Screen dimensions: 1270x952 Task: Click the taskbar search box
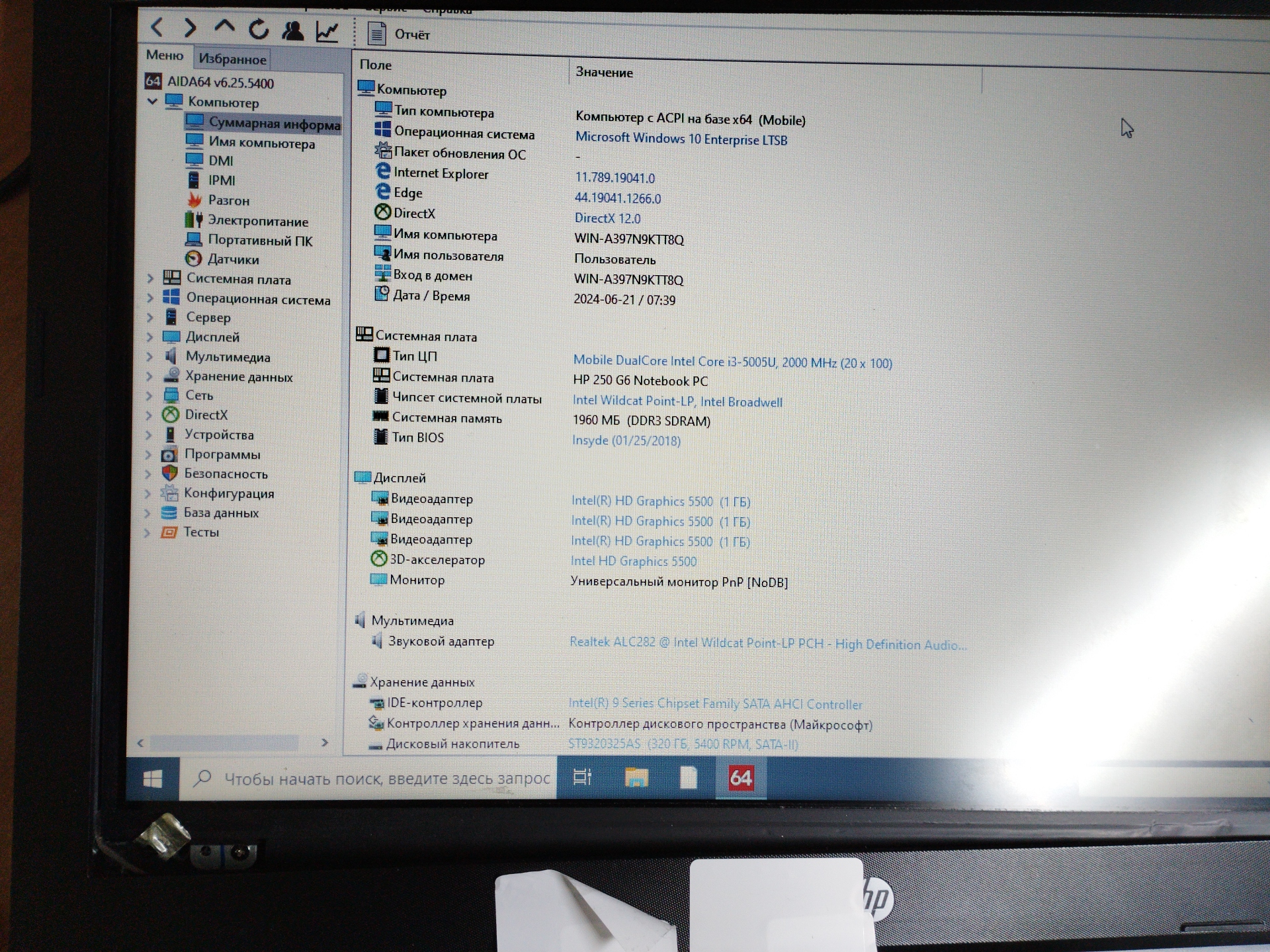[x=368, y=779]
